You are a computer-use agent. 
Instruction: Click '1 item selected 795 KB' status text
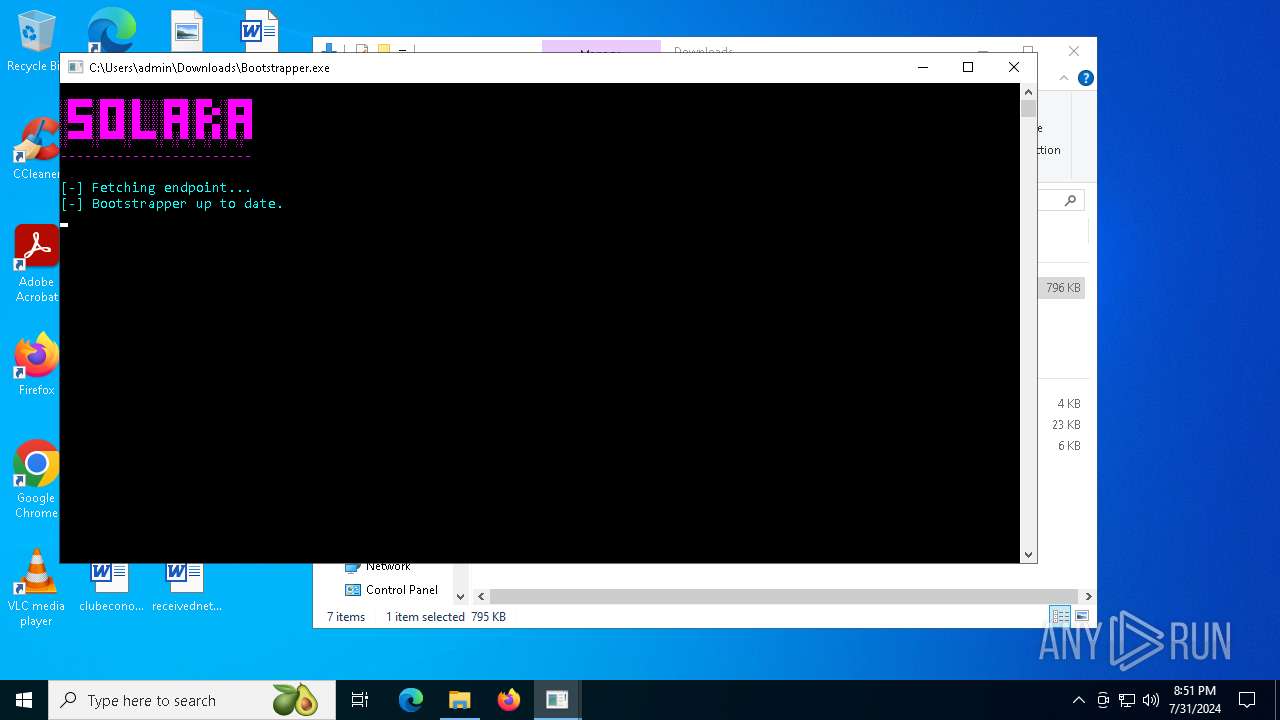pos(446,617)
